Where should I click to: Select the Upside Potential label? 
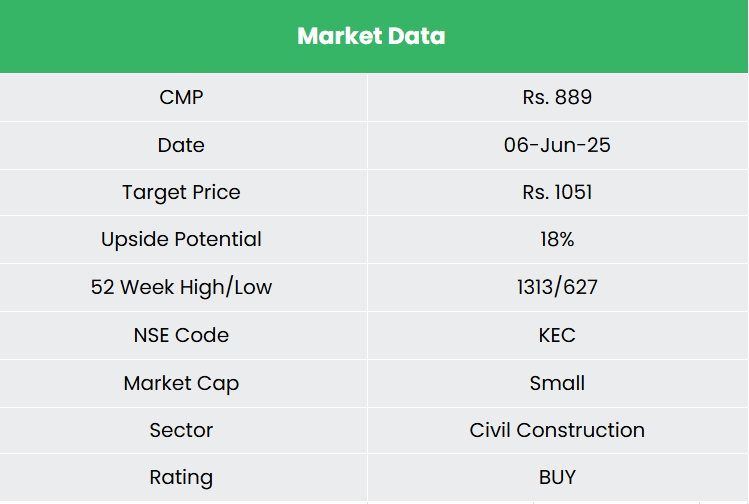coord(181,240)
